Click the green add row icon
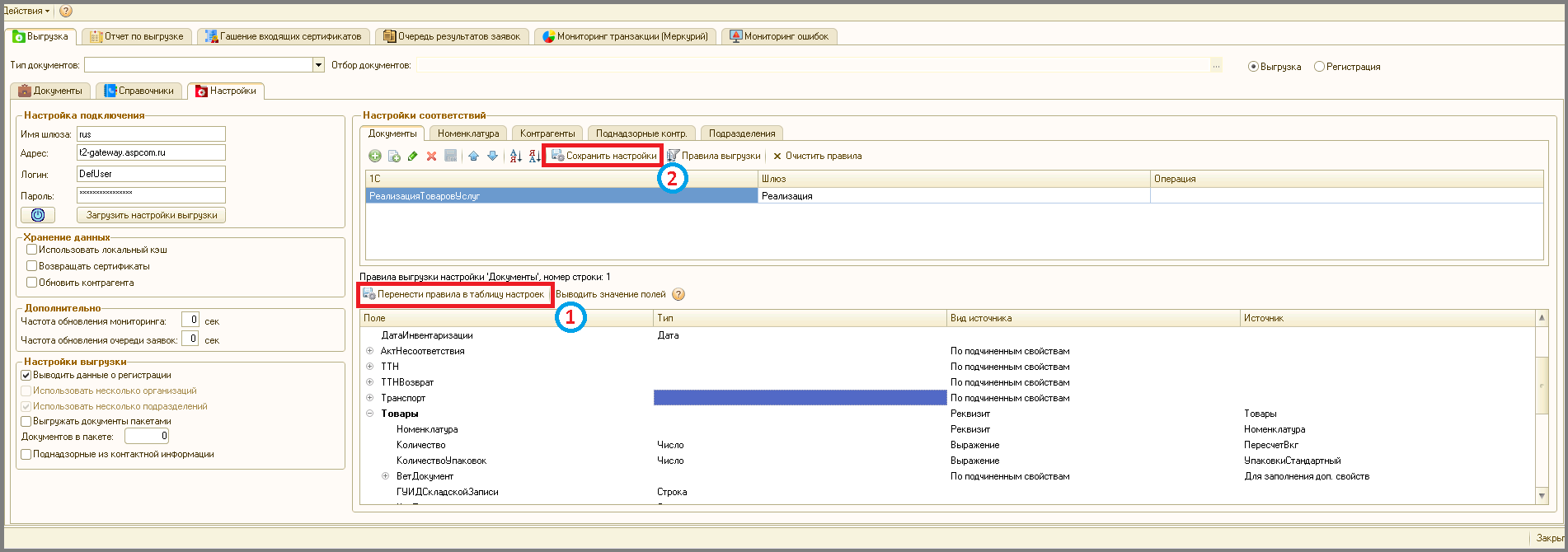Viewport: 1568px width, 552px height. [374, 156]
